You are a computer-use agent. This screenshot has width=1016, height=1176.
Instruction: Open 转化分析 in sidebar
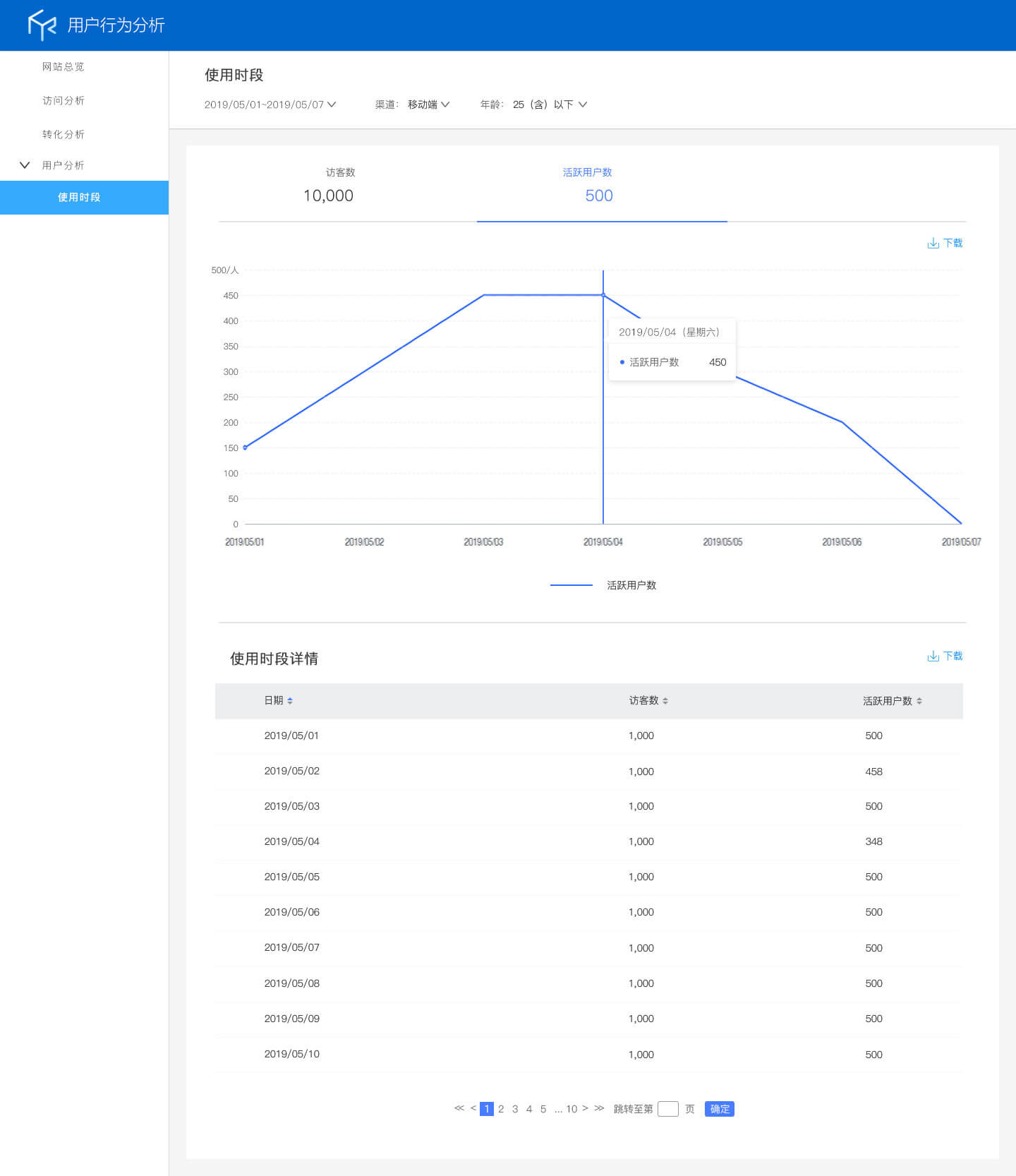pyautogui.click(x=63, y=134)
